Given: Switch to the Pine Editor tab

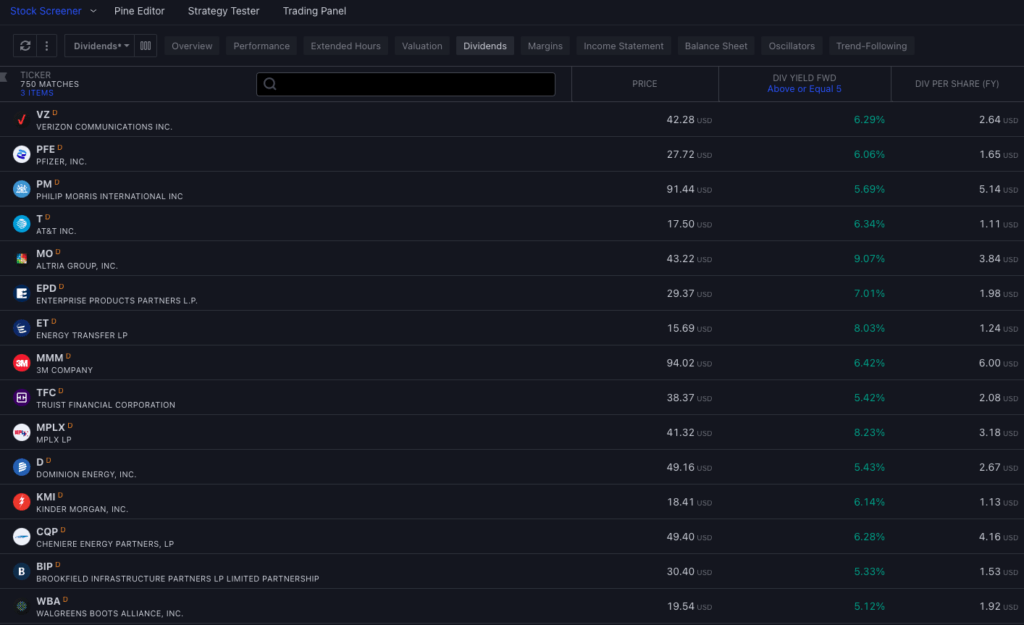Looking at the screenshot, I should pos(139,11).
